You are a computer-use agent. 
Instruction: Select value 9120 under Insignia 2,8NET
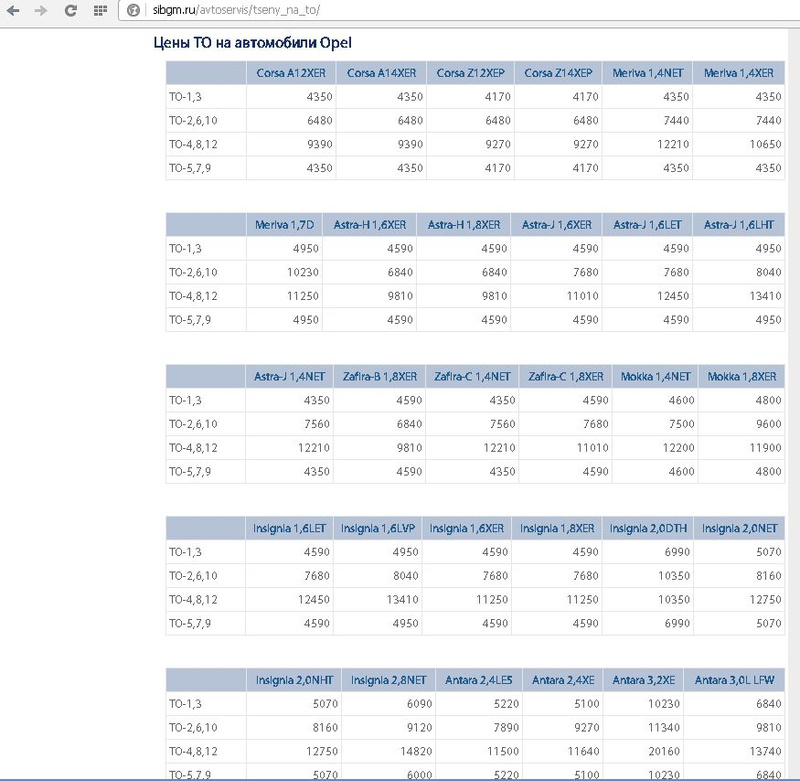pyautogui.click(x=419, y=727)
